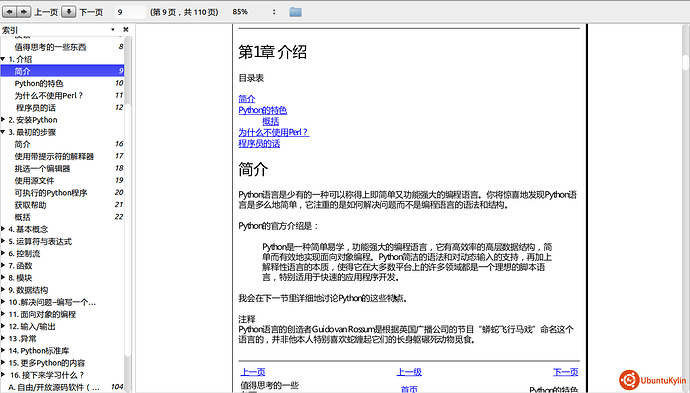Screen dimensions: 690x393
Task: Expand the 8. 模块 tree node
Action: click(x=3, y=278)
